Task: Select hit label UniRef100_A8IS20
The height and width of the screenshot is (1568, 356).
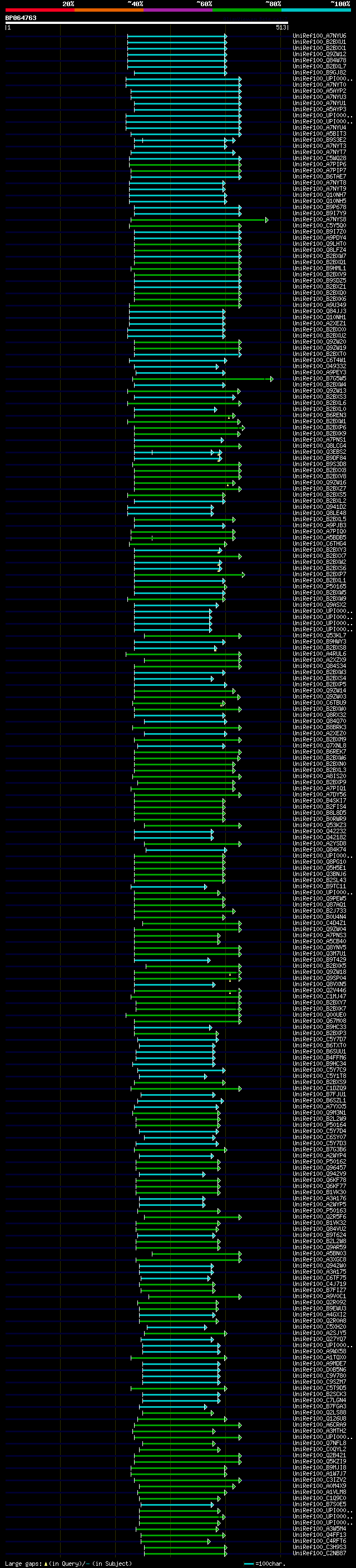Action: click(x=319, y=776)
